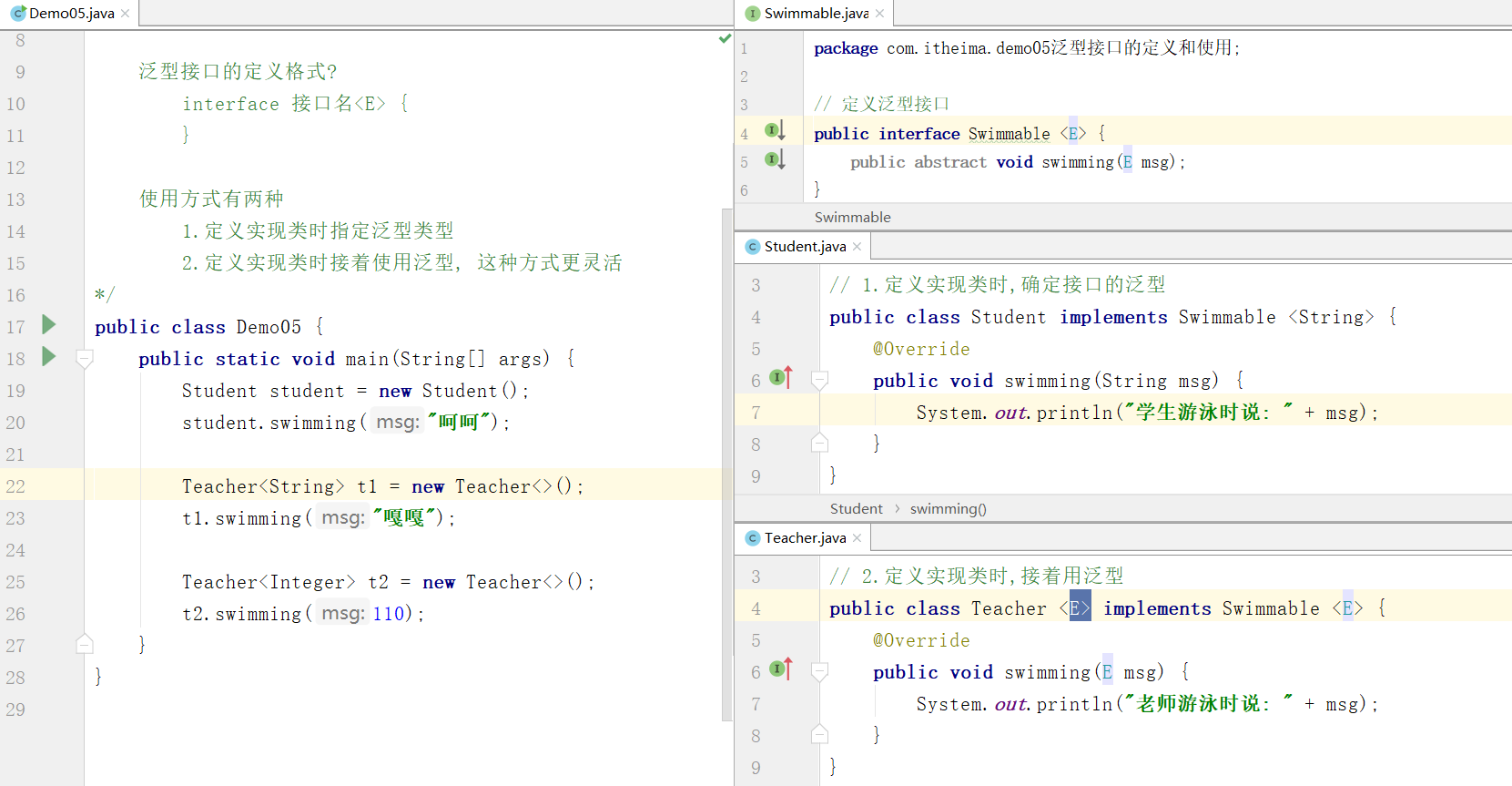Close the Swimmable.java tab
This screenshot has height=786, width=1512.
[880, 14]
